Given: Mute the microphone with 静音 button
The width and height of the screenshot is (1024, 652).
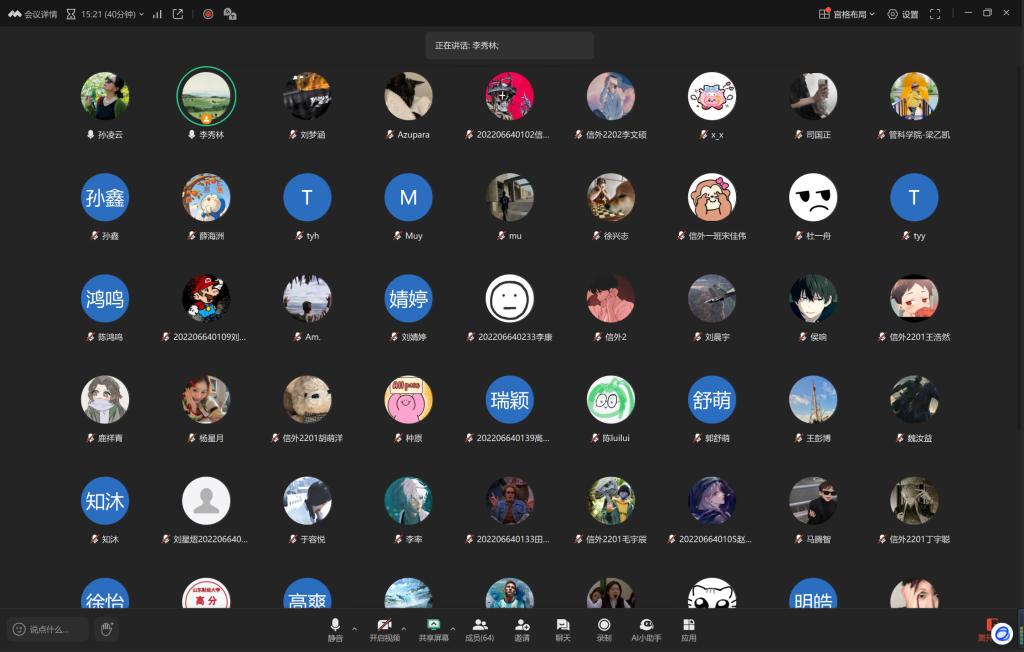Looking at the screenshot, I should point(335,629).
